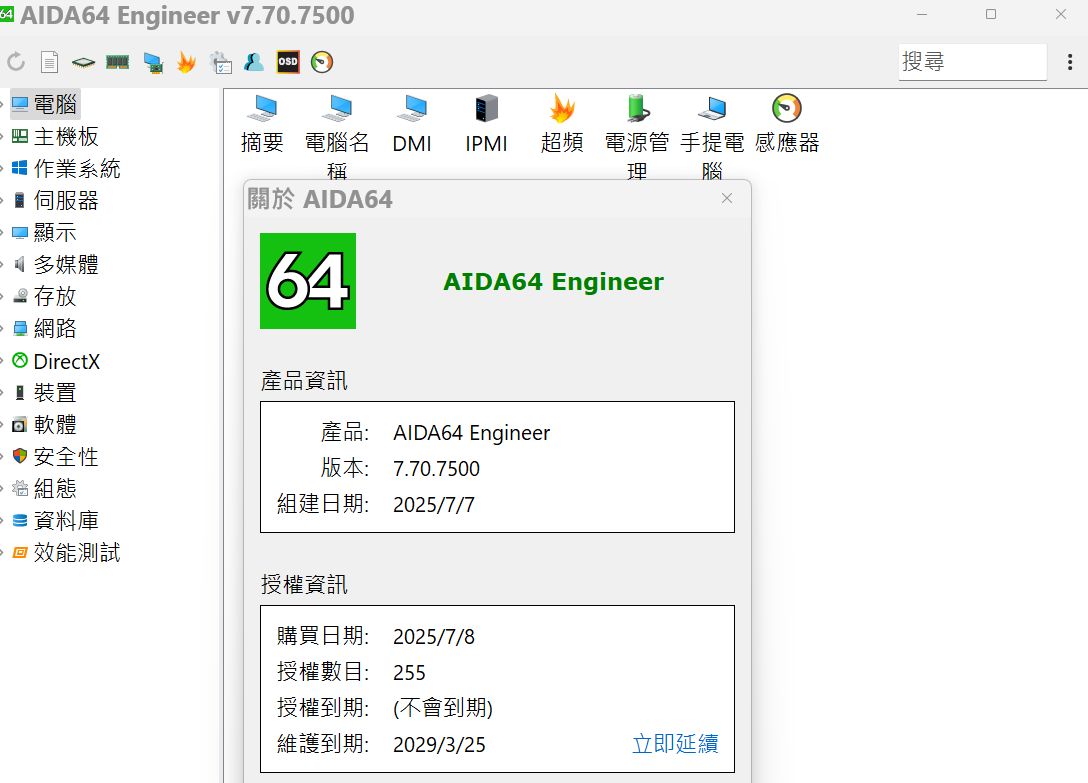This screenshot has width=1088, height=783.
Task: Click the maintenance date 2029/3/25
Action: tap(439, 744)
